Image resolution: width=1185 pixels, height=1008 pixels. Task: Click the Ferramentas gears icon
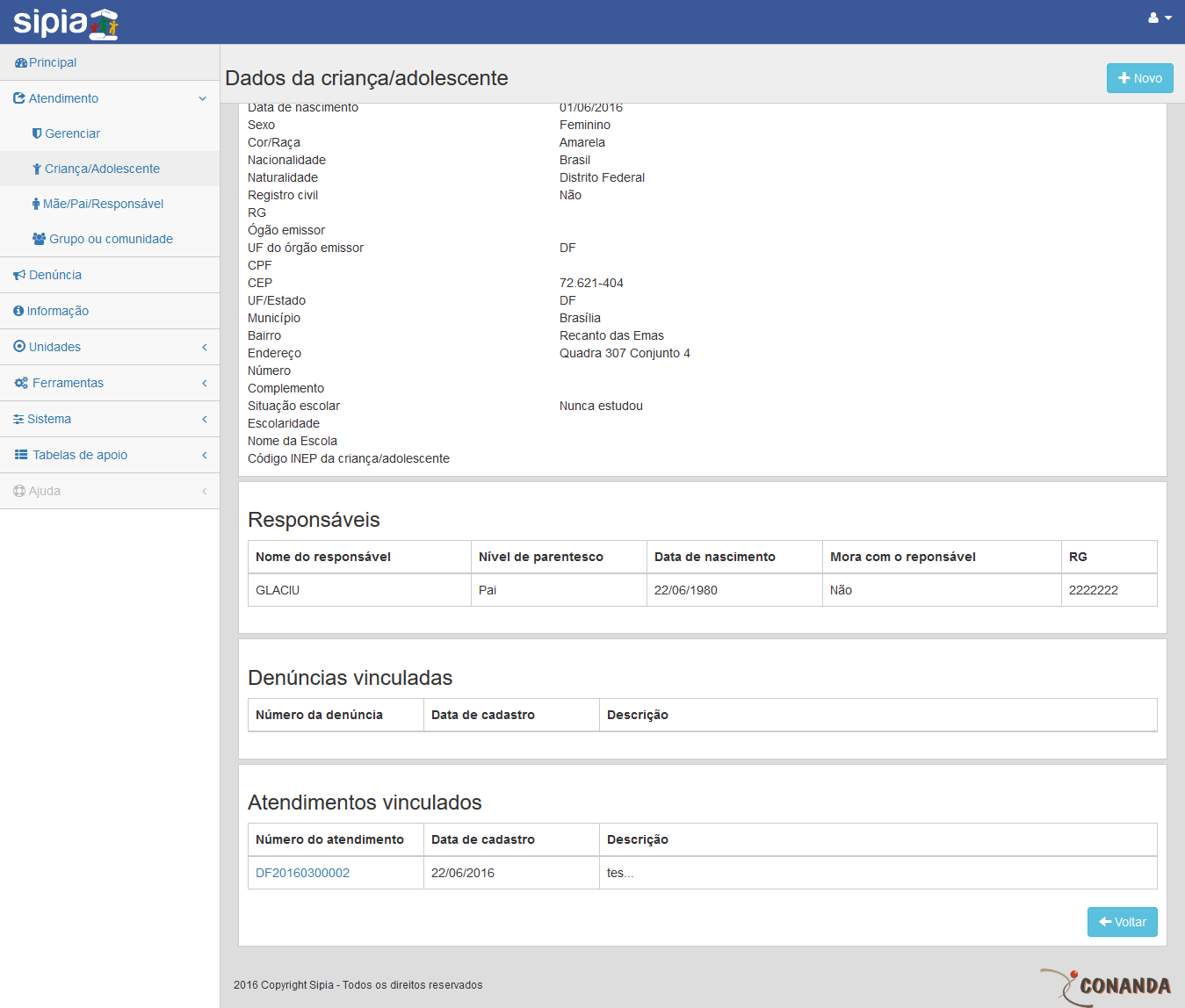[x=21, y=383]
